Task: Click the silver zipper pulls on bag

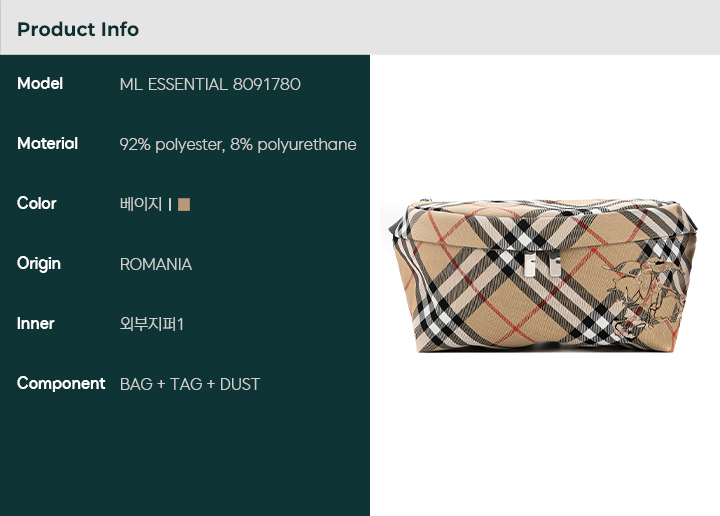Action: pyautogui.click(x=542, y=265)
